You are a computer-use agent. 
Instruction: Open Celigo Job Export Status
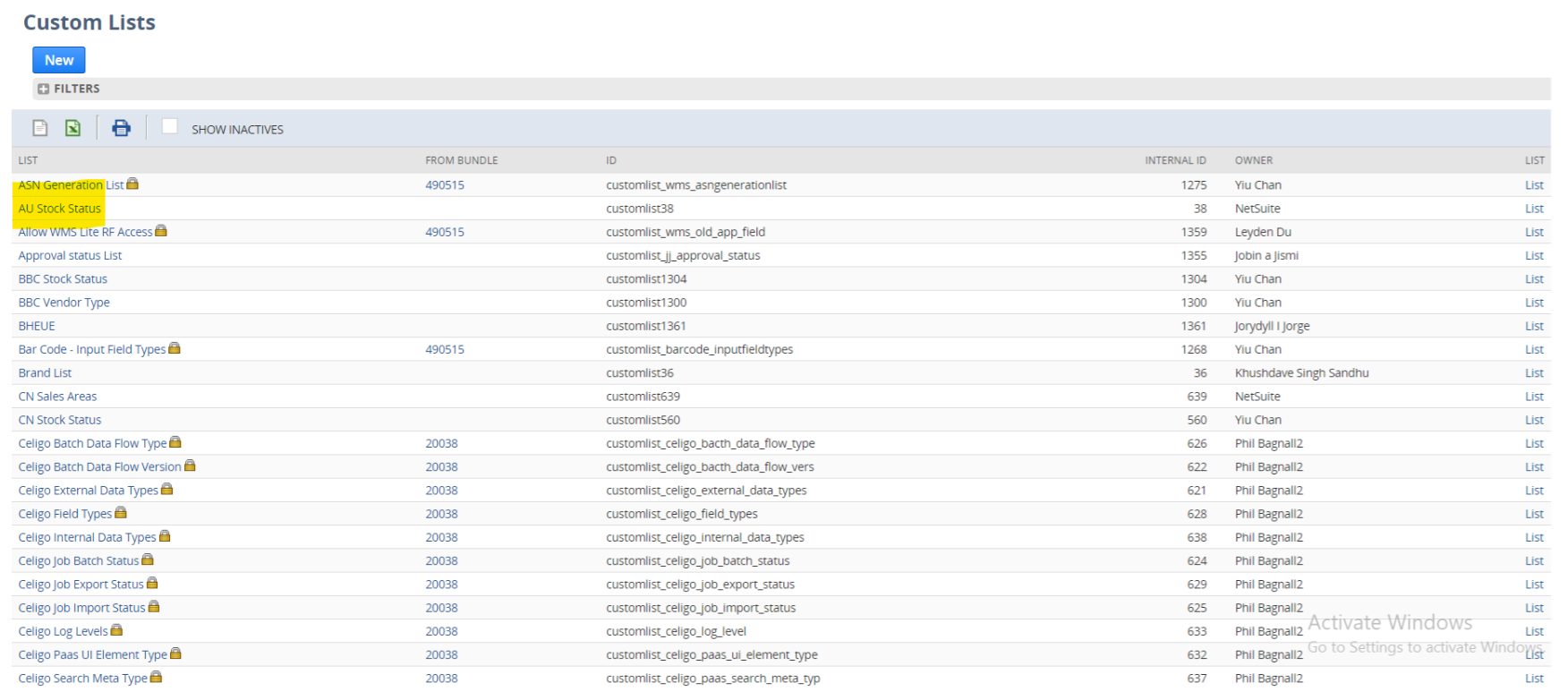click(81, 585)
